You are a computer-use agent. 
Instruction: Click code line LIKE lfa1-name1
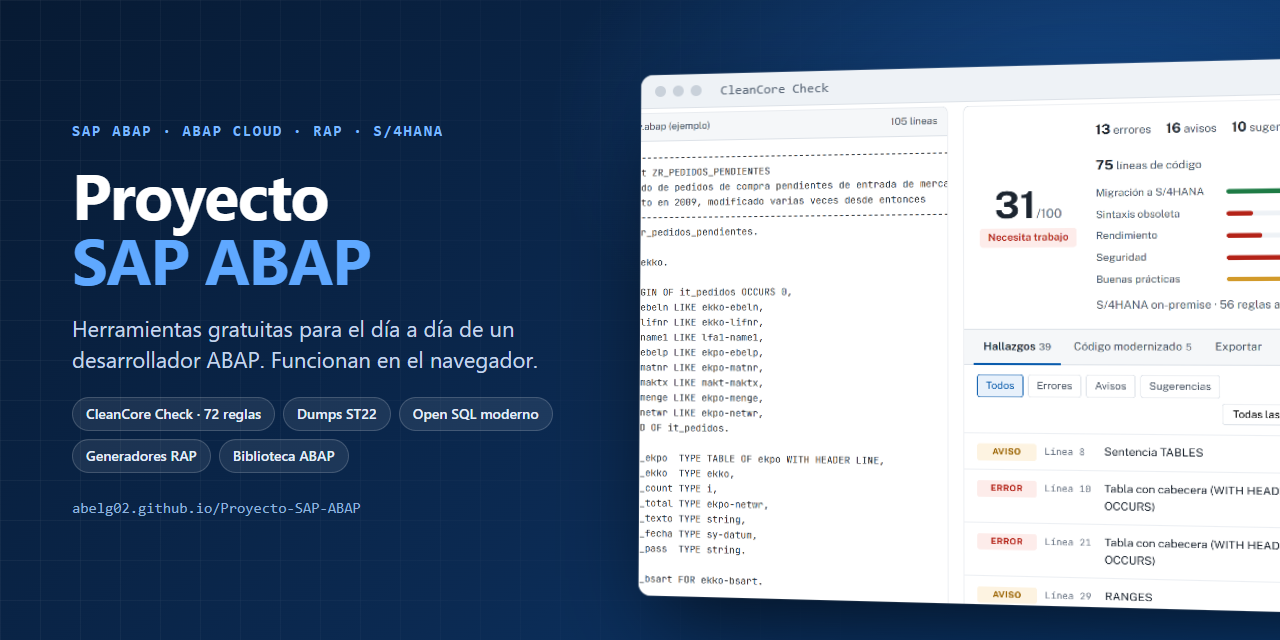click(x=701, y=337)
